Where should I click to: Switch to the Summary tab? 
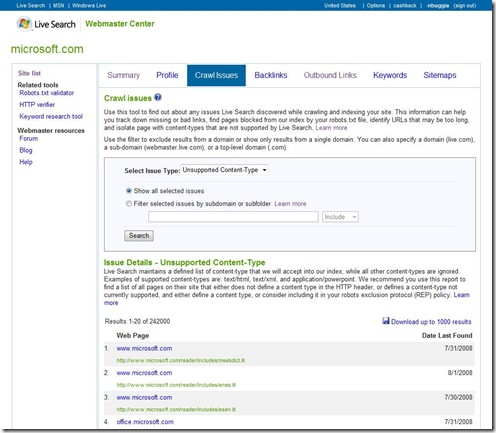[x=124, y=75]
